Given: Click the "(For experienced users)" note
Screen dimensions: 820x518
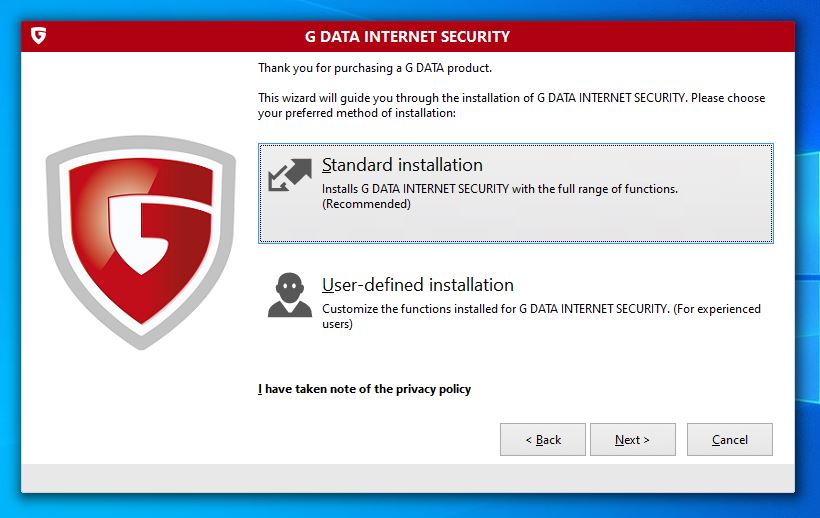Looking at the screenshot, I should [541, 316].
